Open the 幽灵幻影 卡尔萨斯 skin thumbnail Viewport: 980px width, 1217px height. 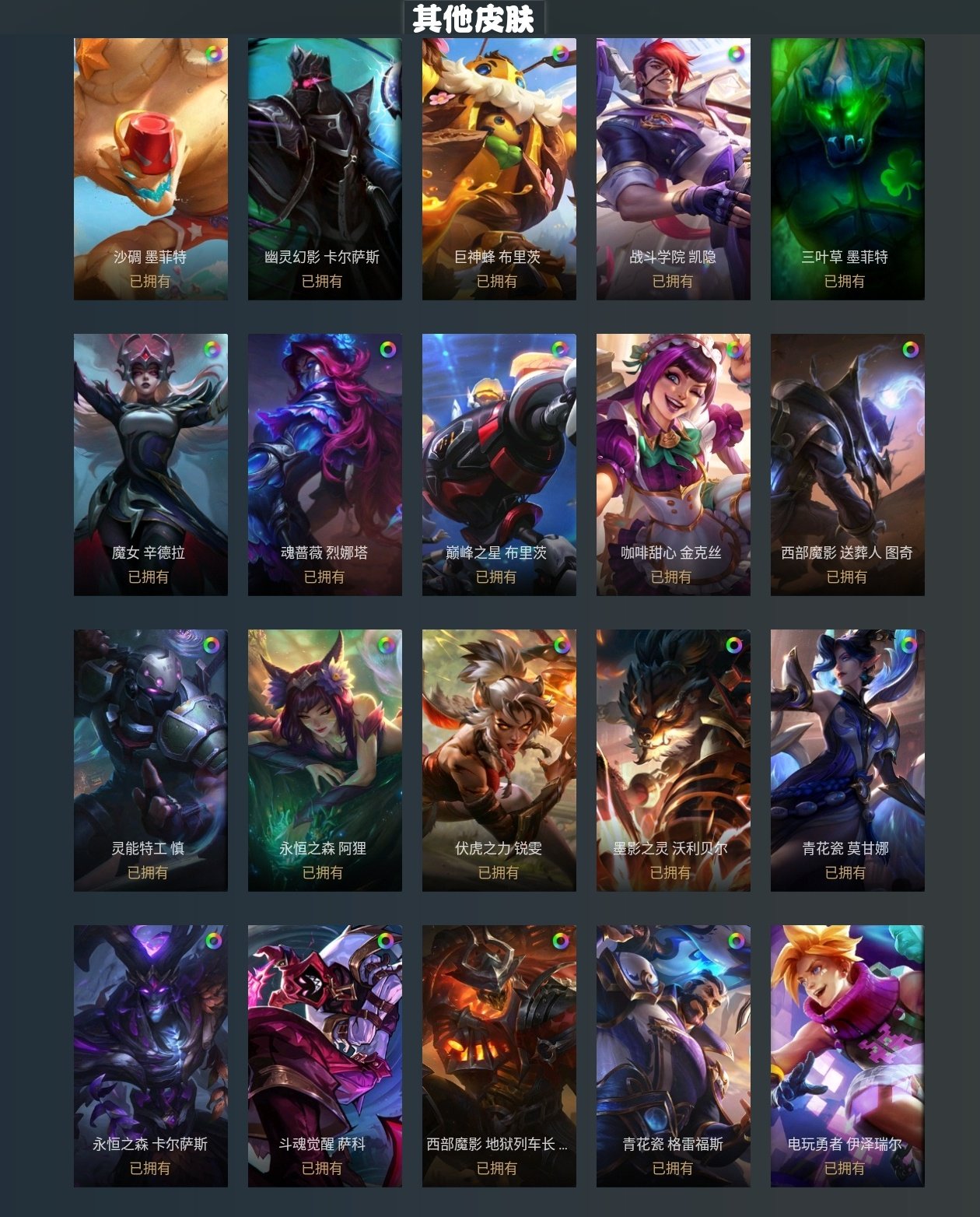(x=325, y=169)
